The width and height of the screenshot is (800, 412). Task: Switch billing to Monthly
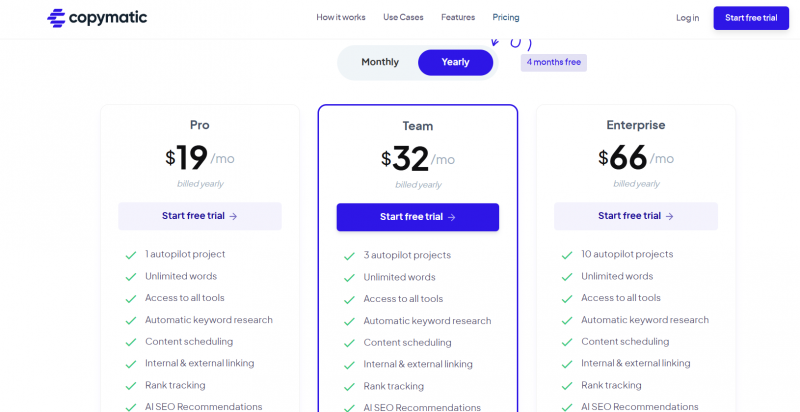(380, 62)
